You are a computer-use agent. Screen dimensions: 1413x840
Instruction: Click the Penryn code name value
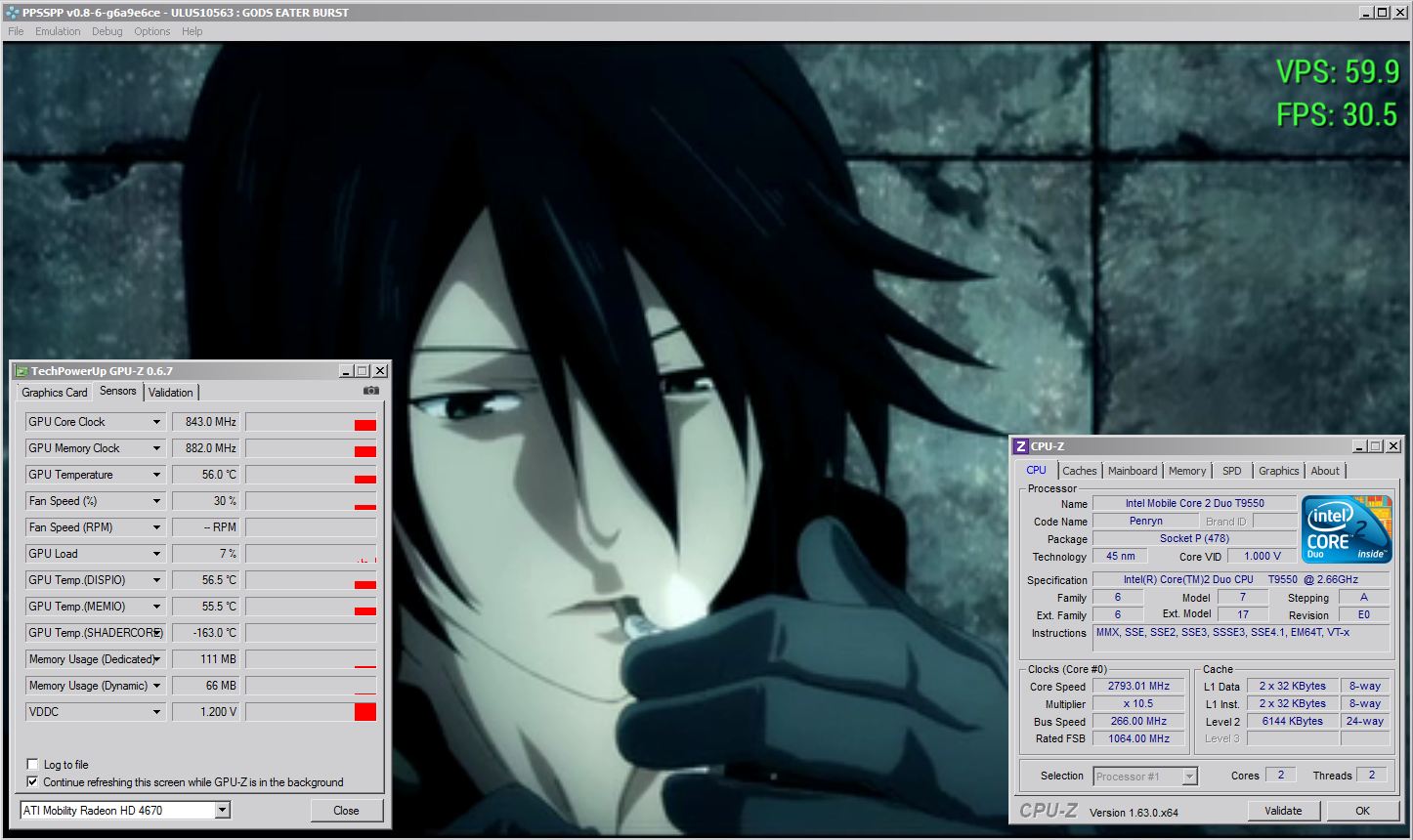point(1145,522)
